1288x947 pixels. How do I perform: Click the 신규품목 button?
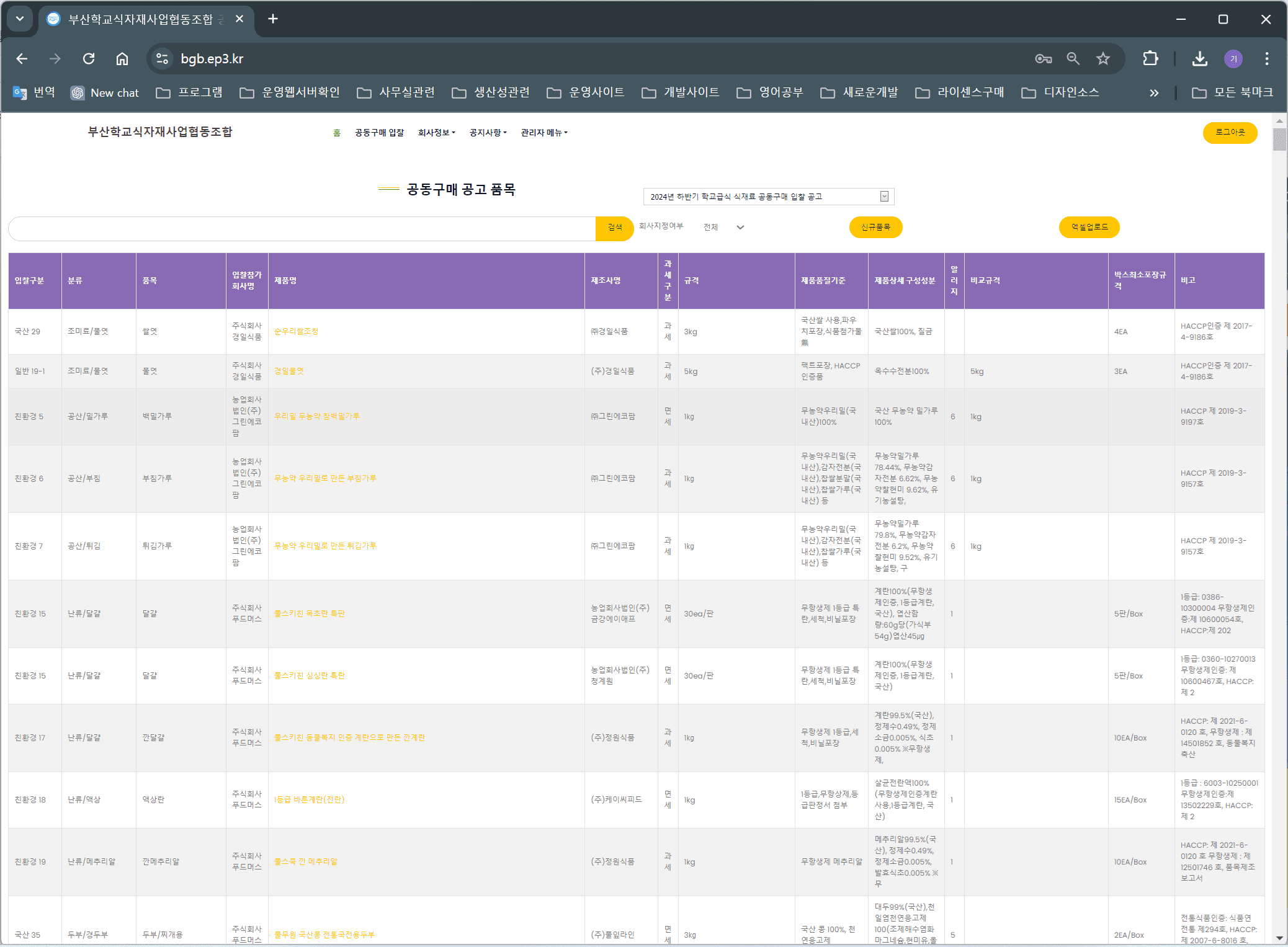pos(875,228)
